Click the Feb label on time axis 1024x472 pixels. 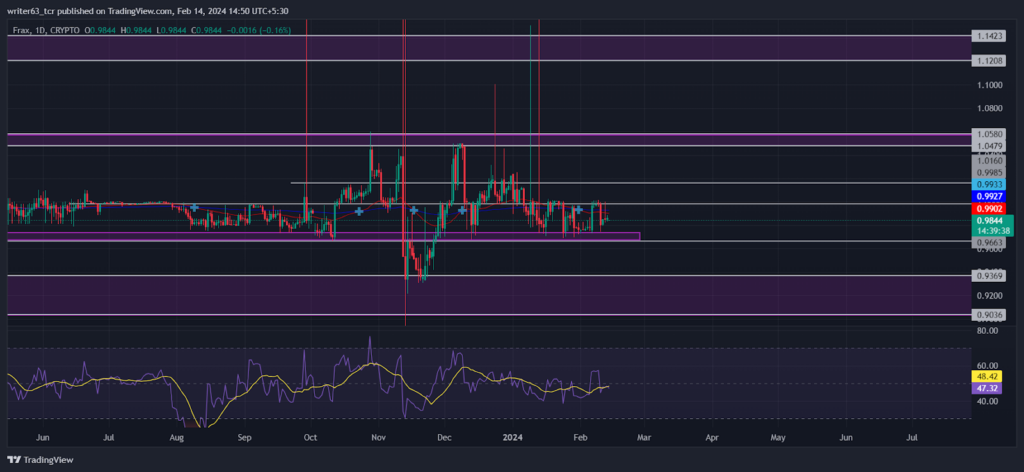tap(579, 437)
